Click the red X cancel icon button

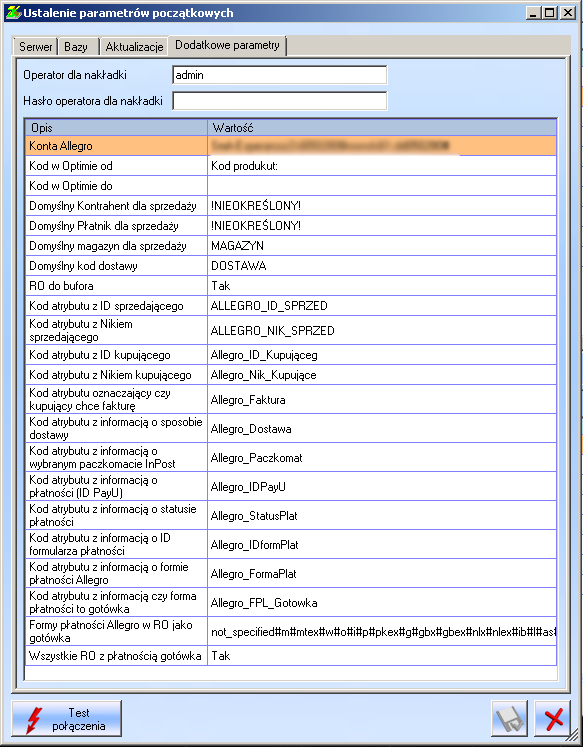pos(553,718)
